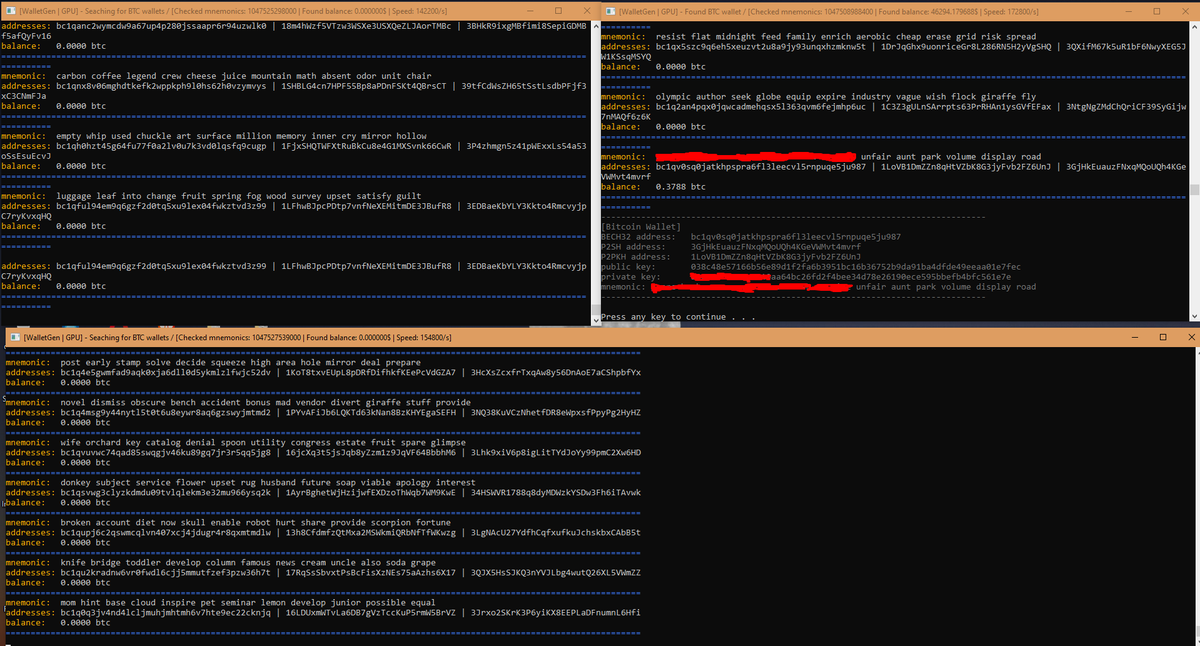1200x646 pixels.
Task: Click console icon of window with speed 154800/s
Action: pos(13,338)
